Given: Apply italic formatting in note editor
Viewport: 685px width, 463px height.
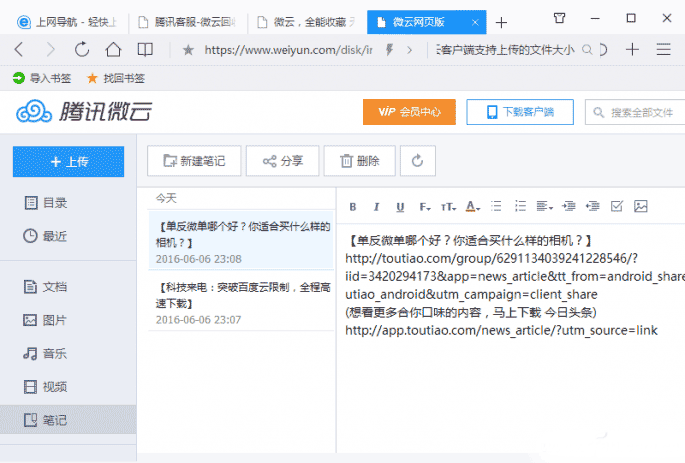Looking at the screenshot, I should pos(376,207).
